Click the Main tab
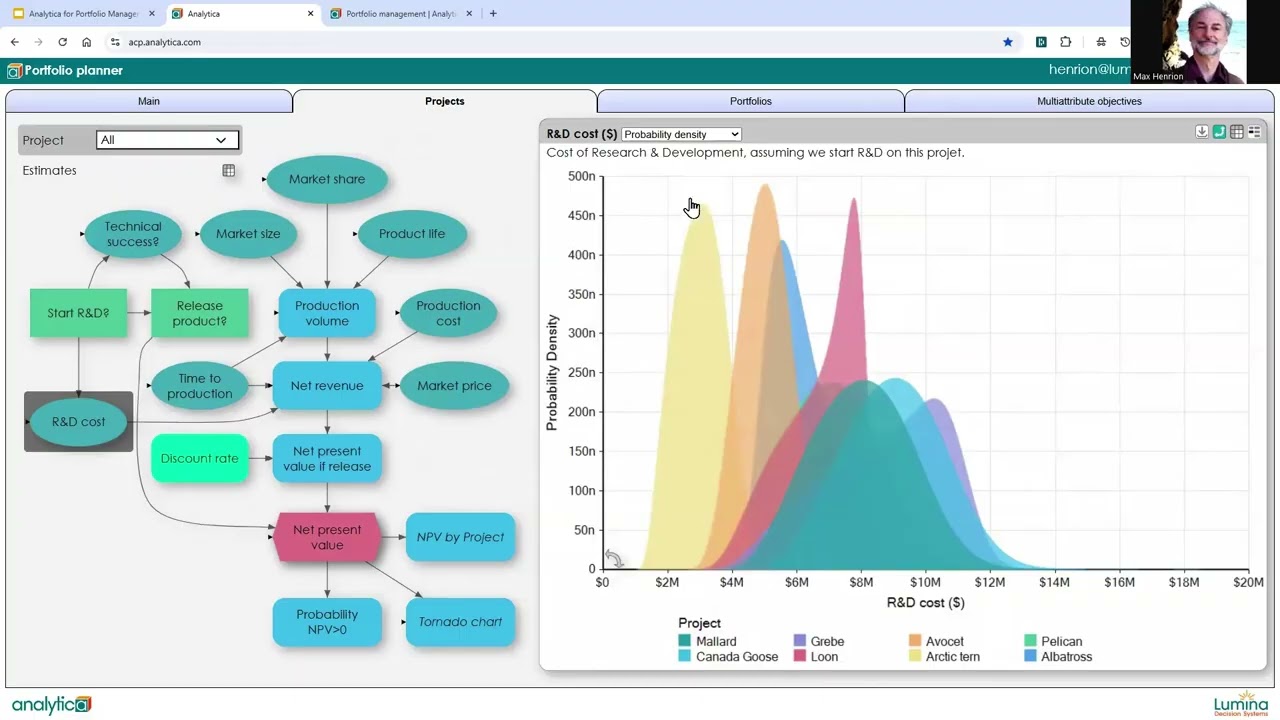The height and width of the screenshot is (720, 1280). point(149,101)
